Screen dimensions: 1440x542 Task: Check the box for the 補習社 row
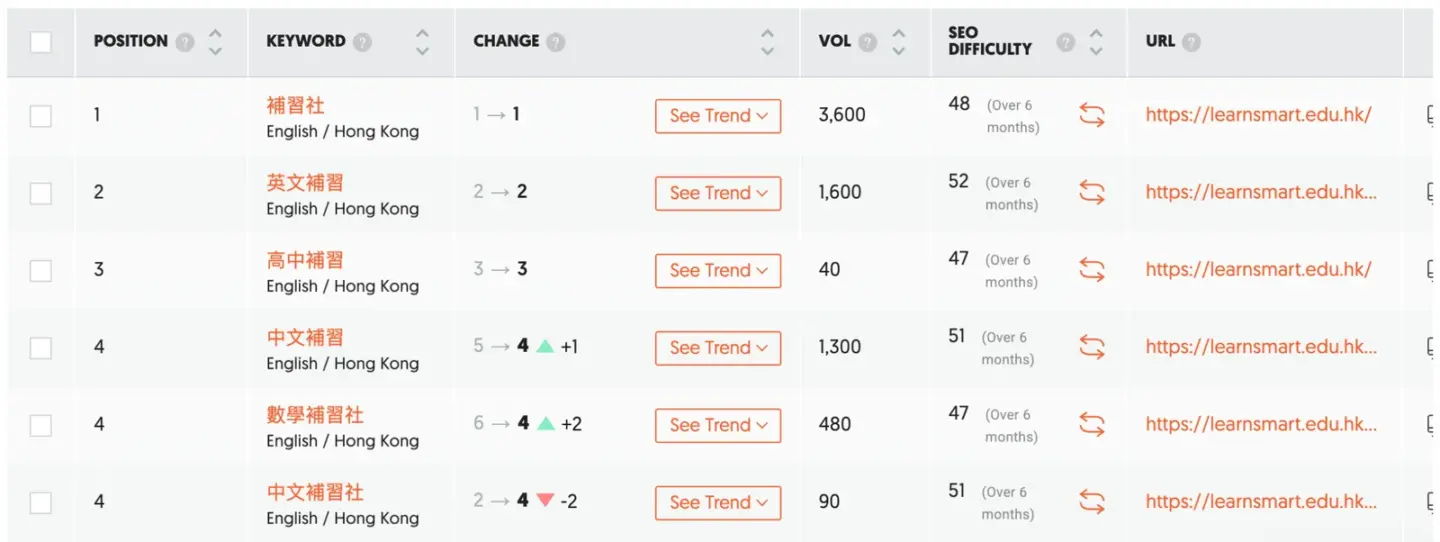(x=41, y=115)
